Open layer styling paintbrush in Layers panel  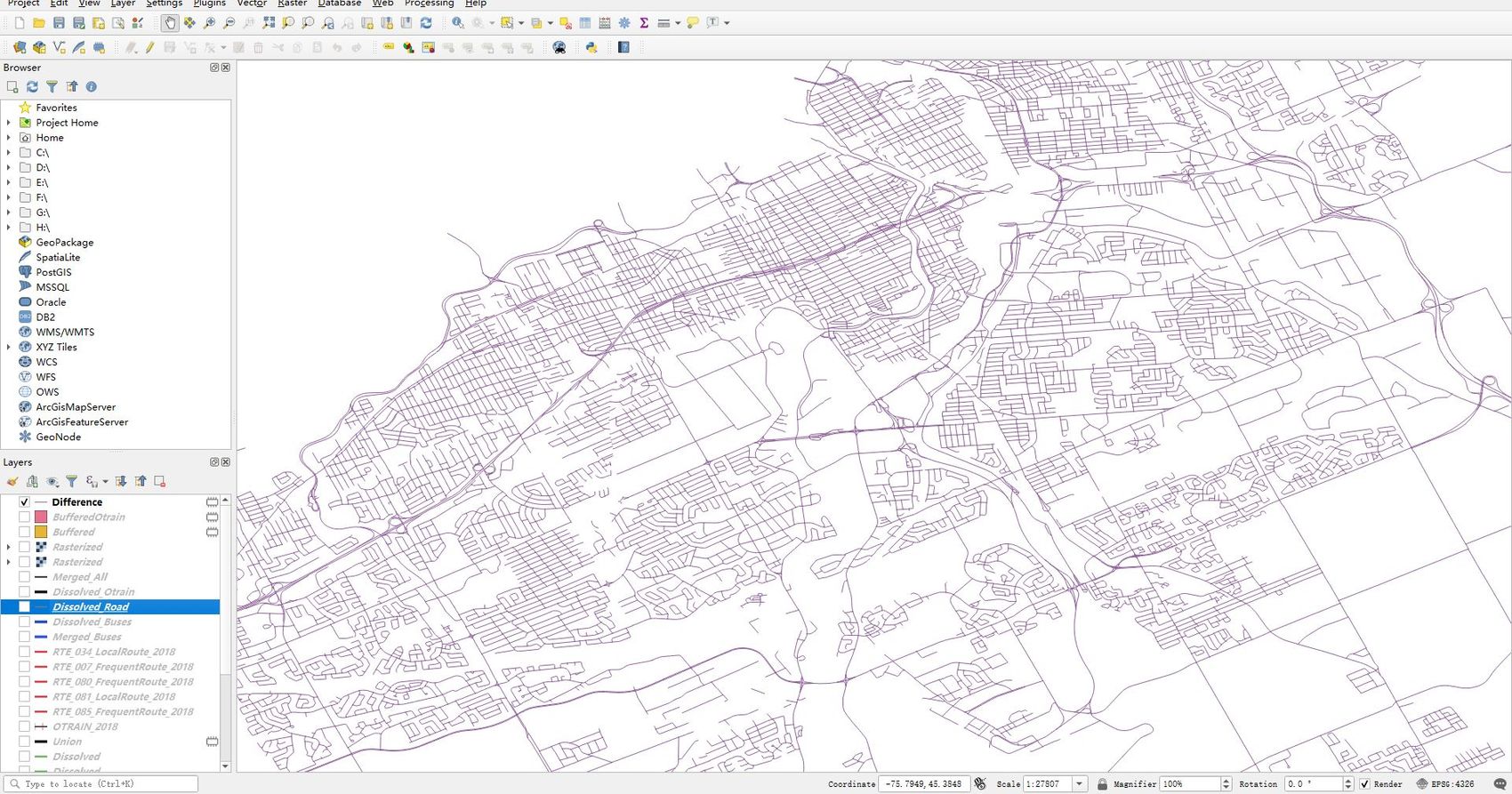point(12,481)
